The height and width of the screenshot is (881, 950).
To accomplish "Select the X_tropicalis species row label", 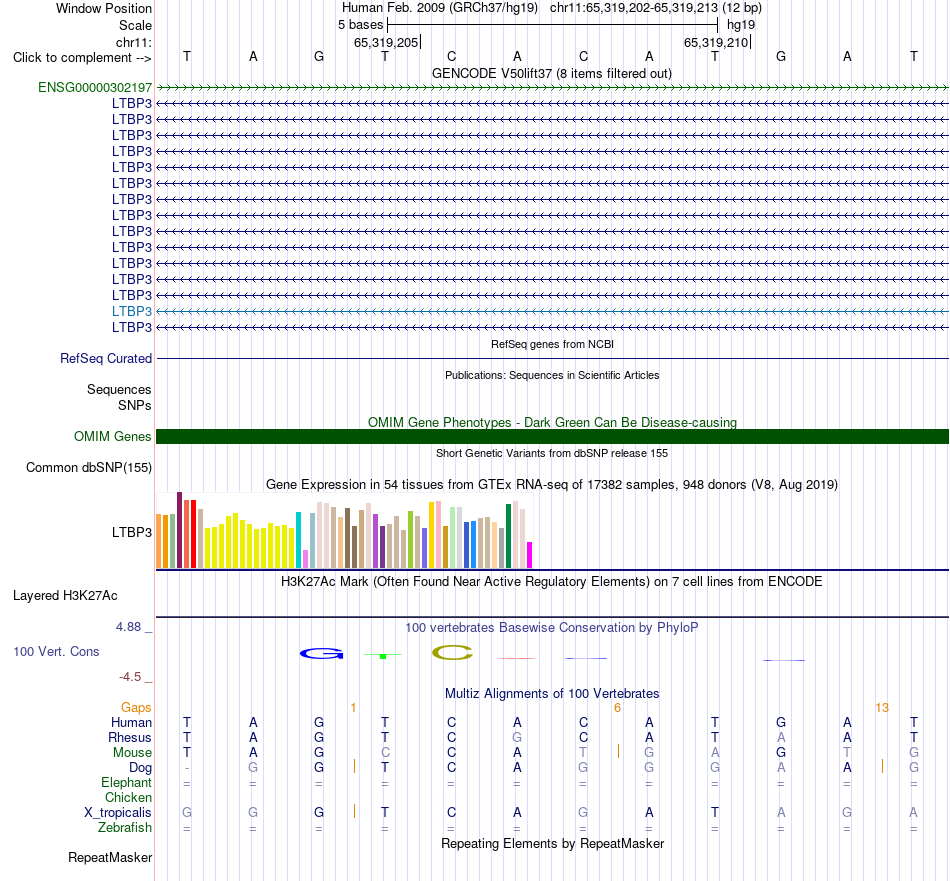I will pyautogui.click(x=118, y=813).
